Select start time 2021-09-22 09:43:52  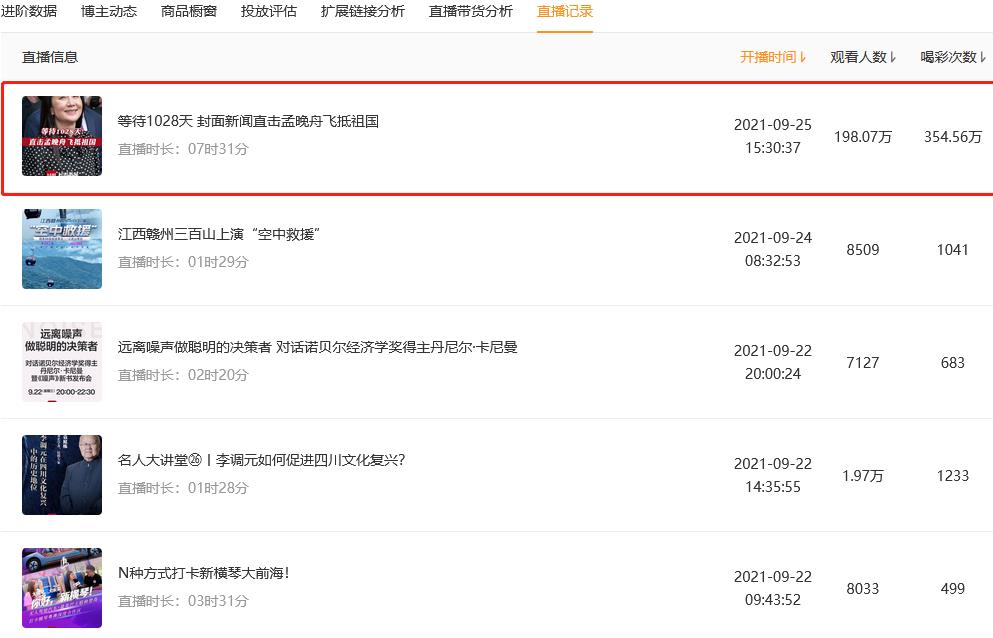point(773,588)
